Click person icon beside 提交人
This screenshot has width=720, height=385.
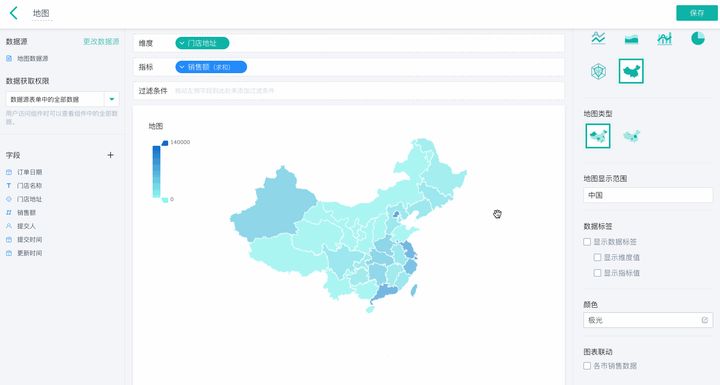tap(9, 226)
